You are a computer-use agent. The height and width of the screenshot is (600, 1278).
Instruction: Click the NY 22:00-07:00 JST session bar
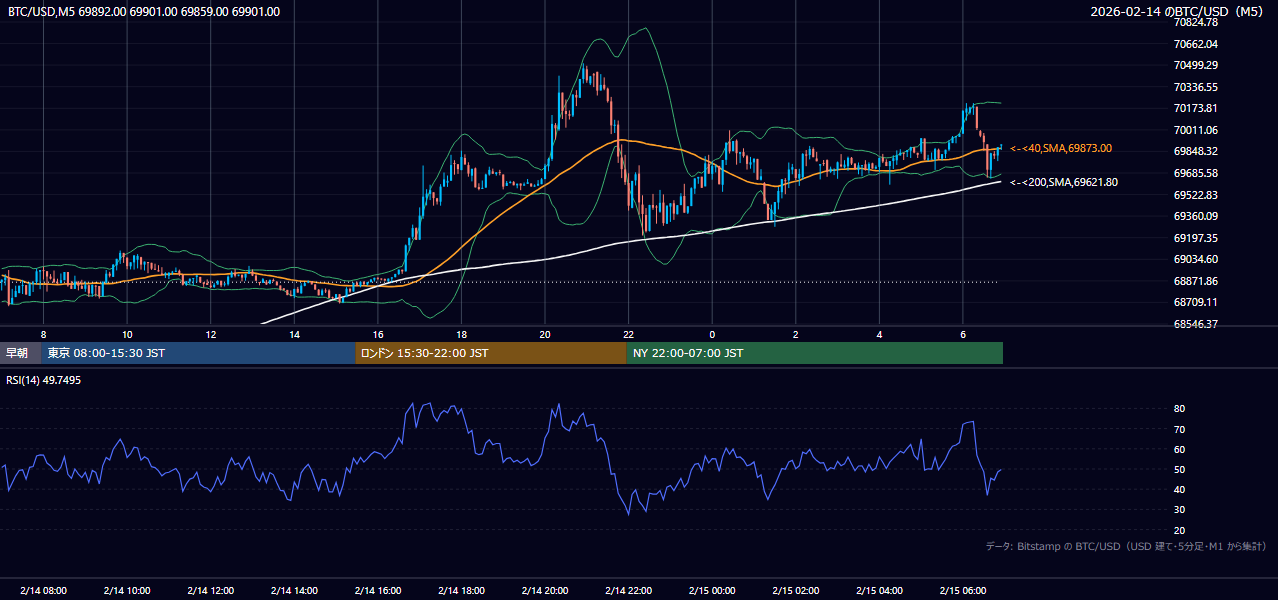[814, 353]
